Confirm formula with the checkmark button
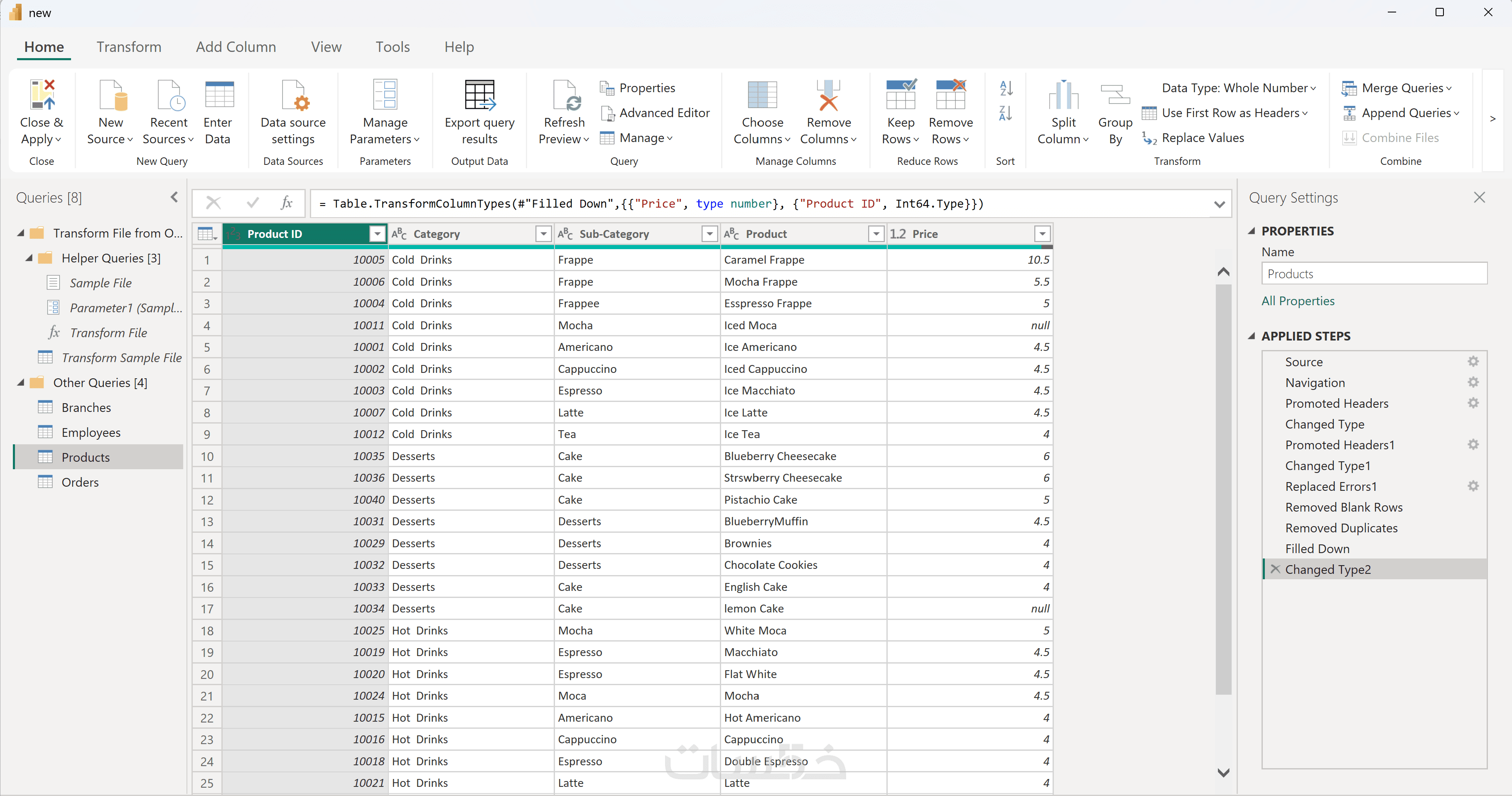 (253, 203)
